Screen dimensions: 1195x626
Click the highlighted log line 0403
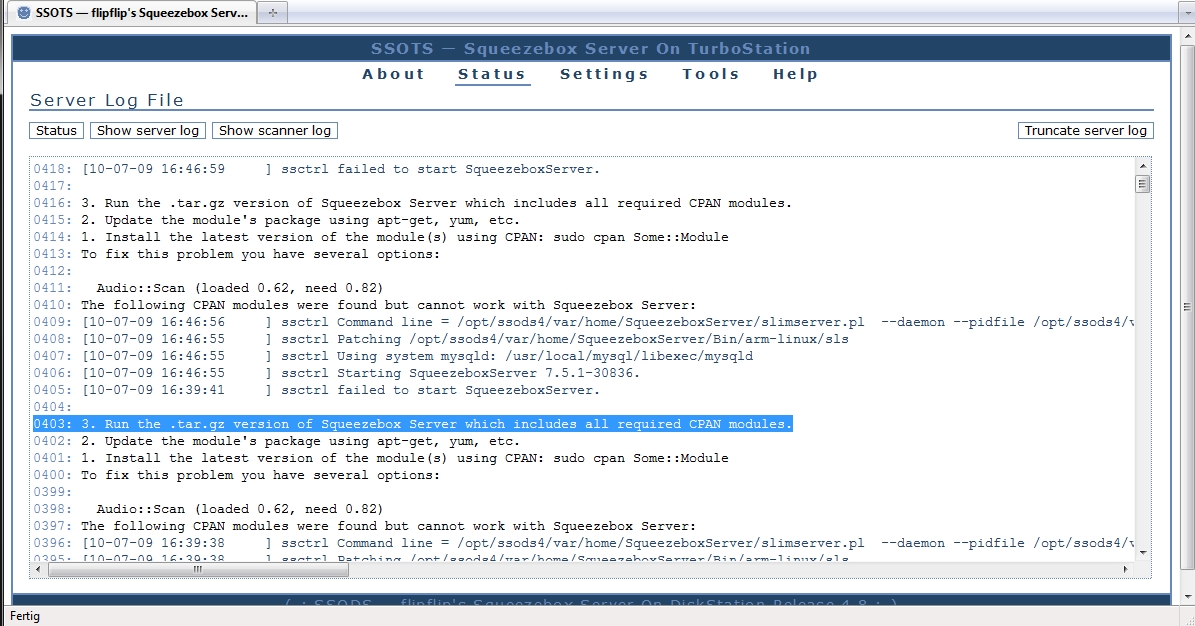pyautogui.click(x=412, y=424)
